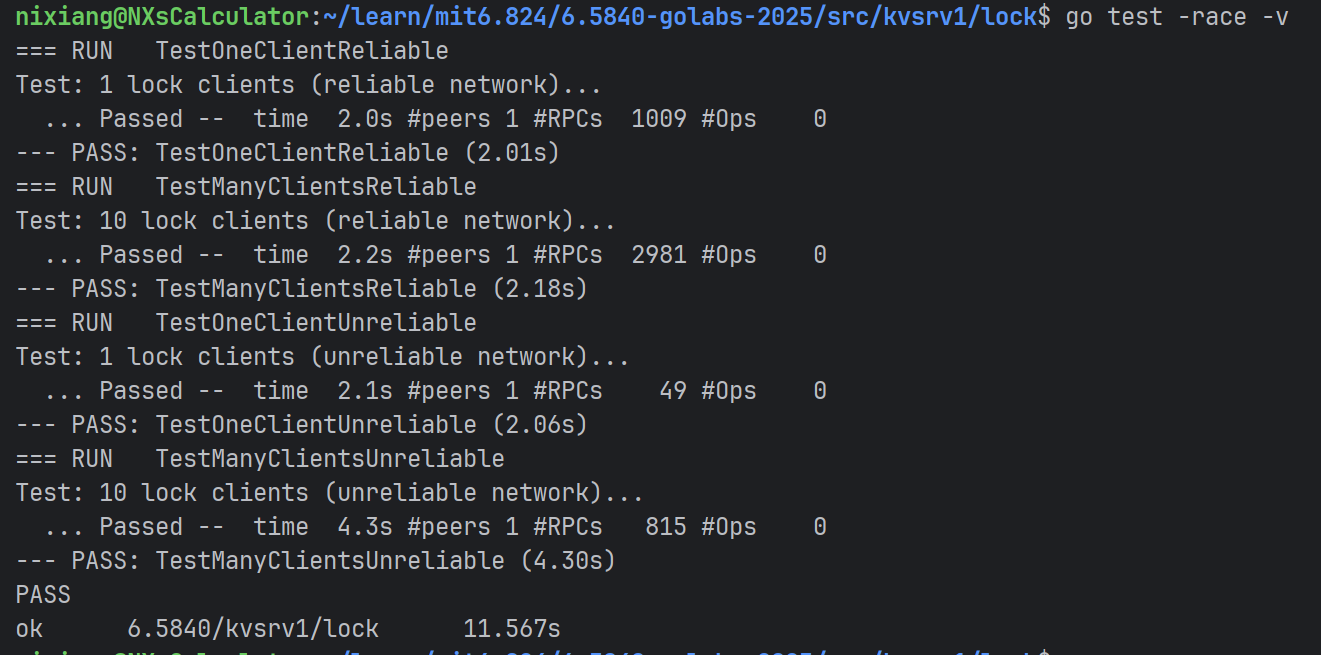Click '--- PASS: TestOneClientReliable (2.01s)' line
Viewport: 1321px width, 655px height.
coord(287,153)
